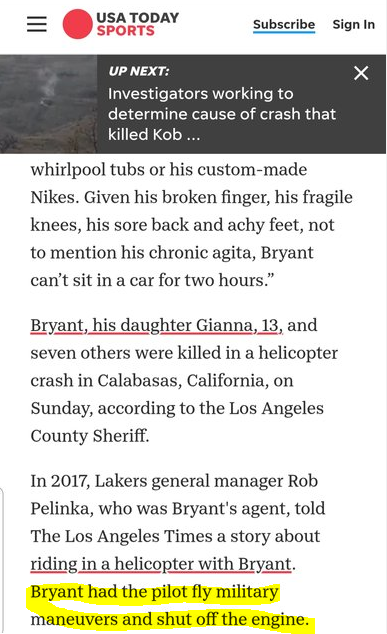The width and height of the screenshot is (387, 634).
Task: Open the Up Next crash video thumbnail
Action: coord(49,104)
